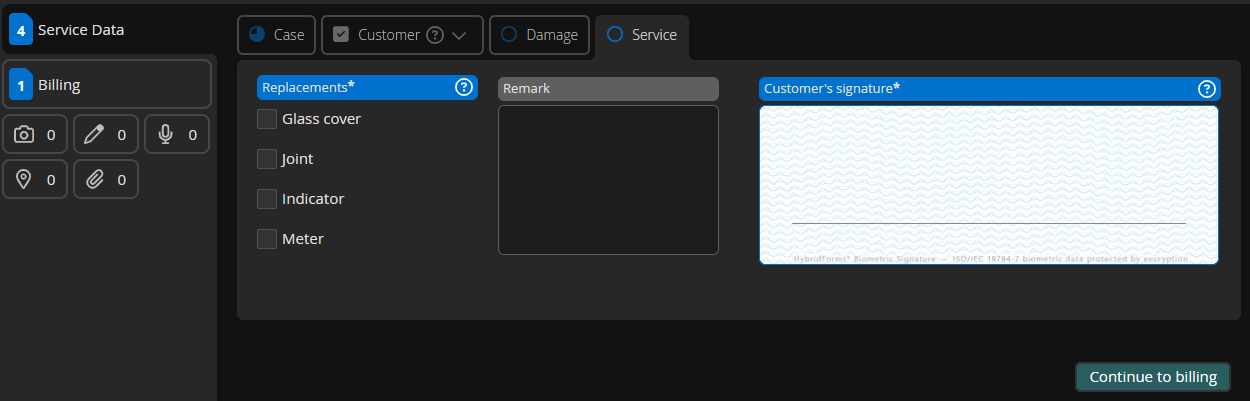Check the Glass cover checkbox
1250x401 pixels.
pos(267,119)
